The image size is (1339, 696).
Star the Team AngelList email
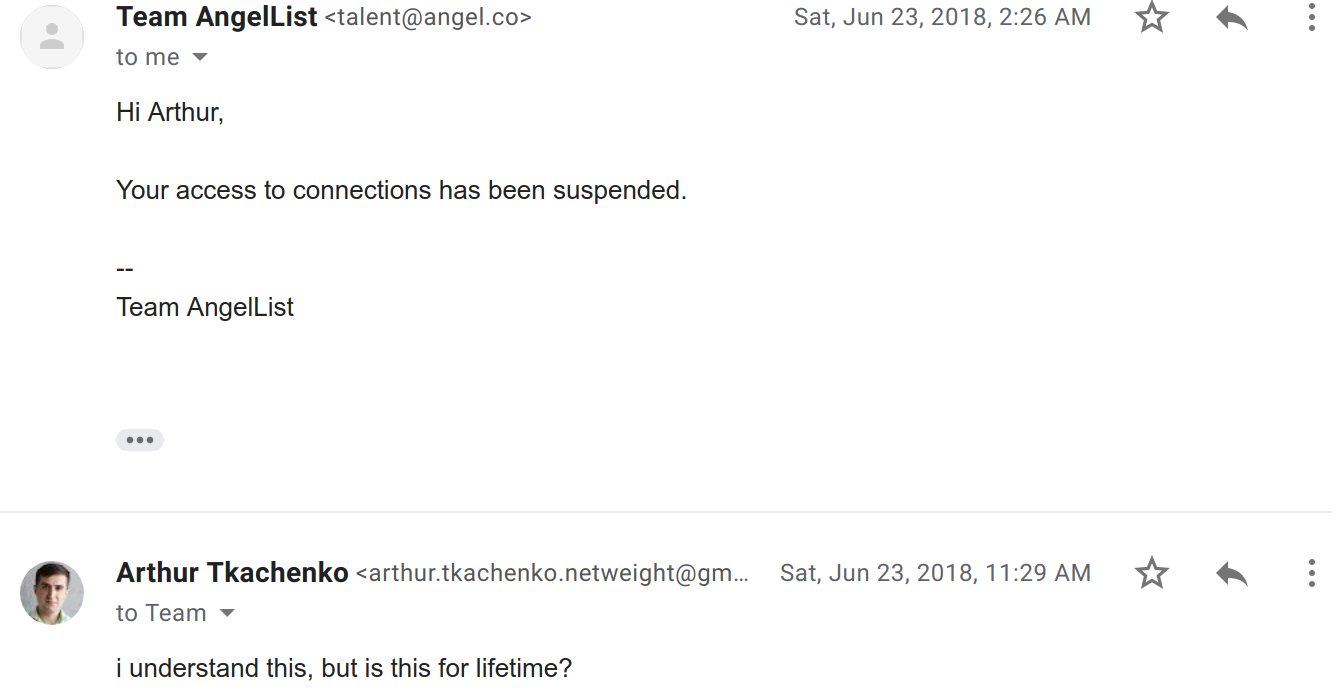click(x=1152, y=17)
